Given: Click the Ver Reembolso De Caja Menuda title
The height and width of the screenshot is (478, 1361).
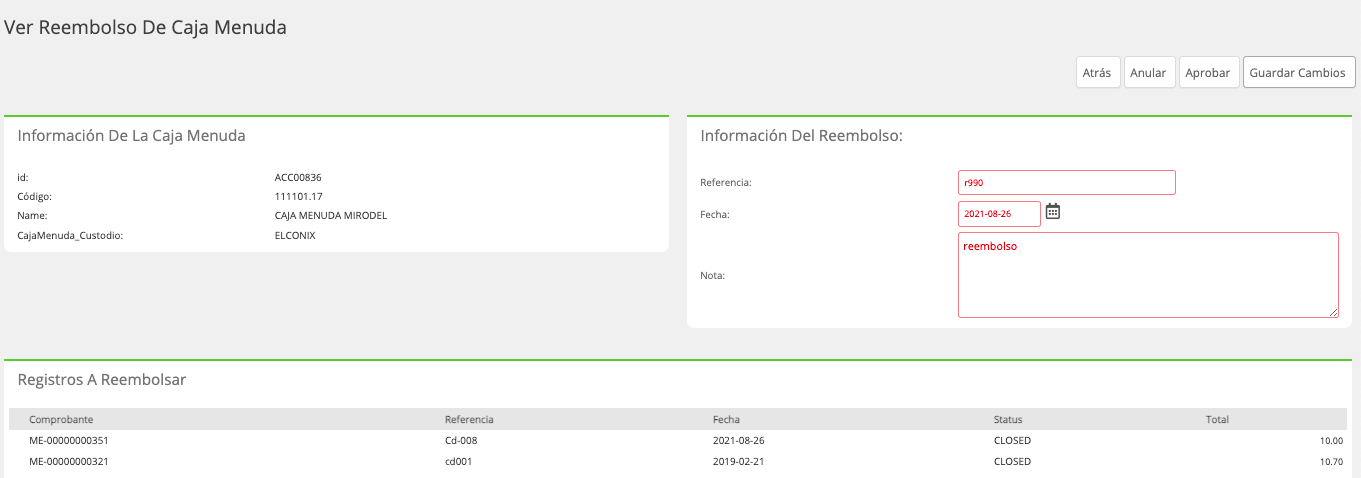Looking at the screenshot, I should pos(146,28).
